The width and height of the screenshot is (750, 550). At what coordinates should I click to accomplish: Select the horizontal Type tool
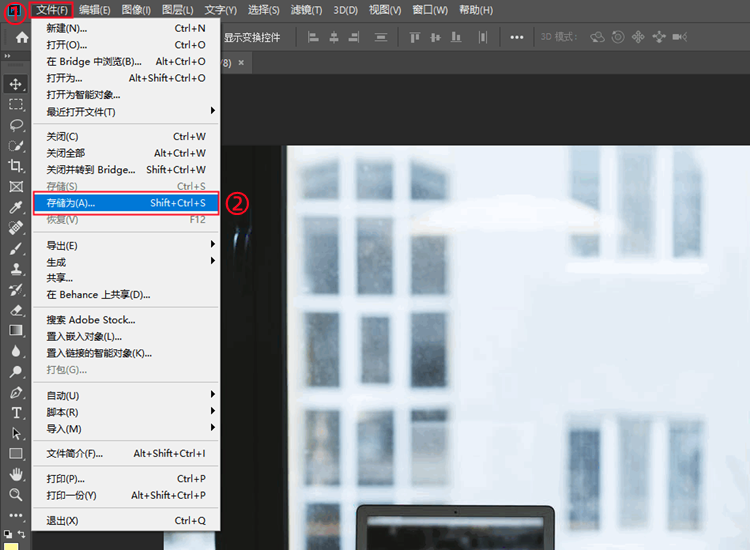(16, 413)
